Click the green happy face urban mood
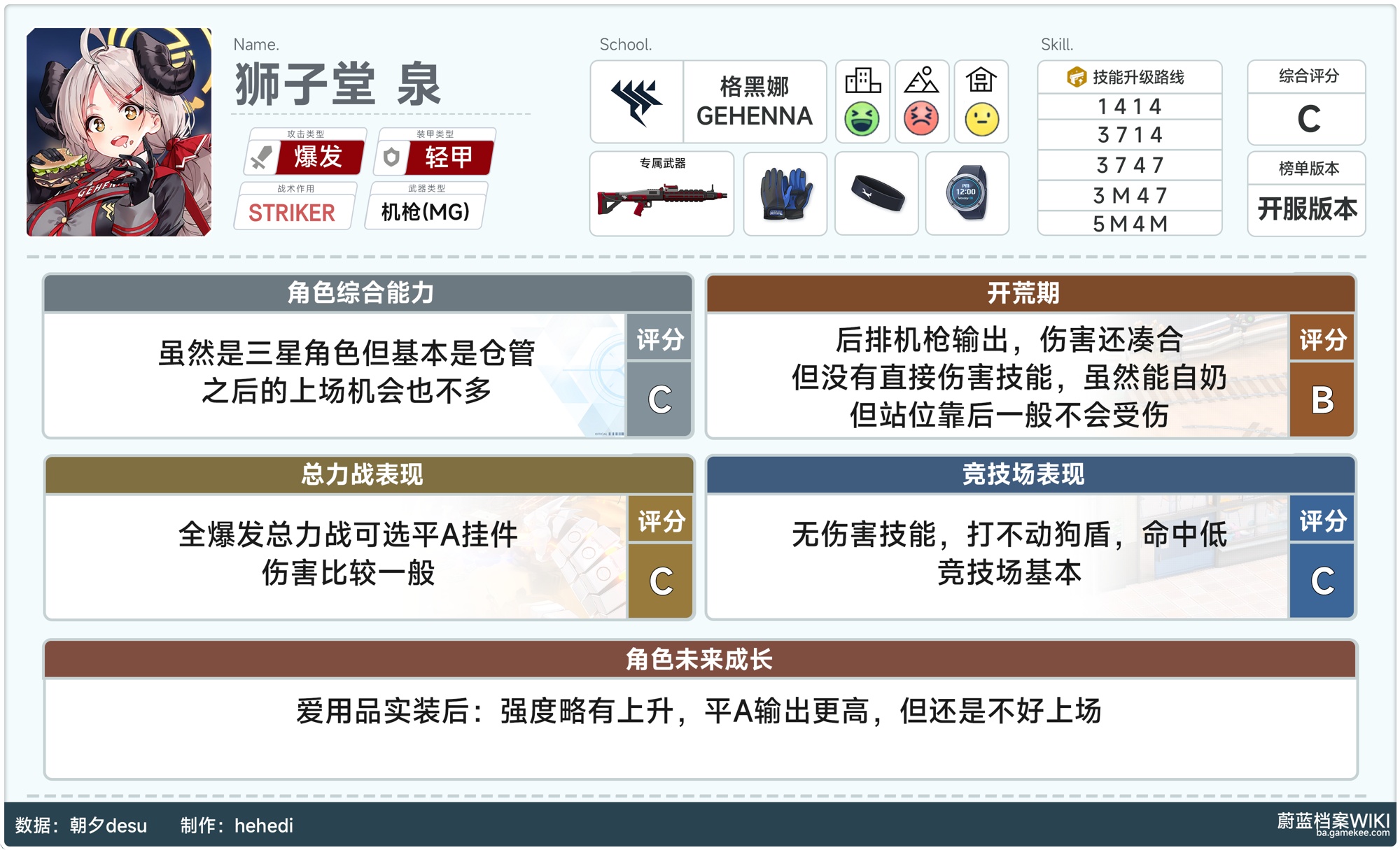 pos(862,119)
